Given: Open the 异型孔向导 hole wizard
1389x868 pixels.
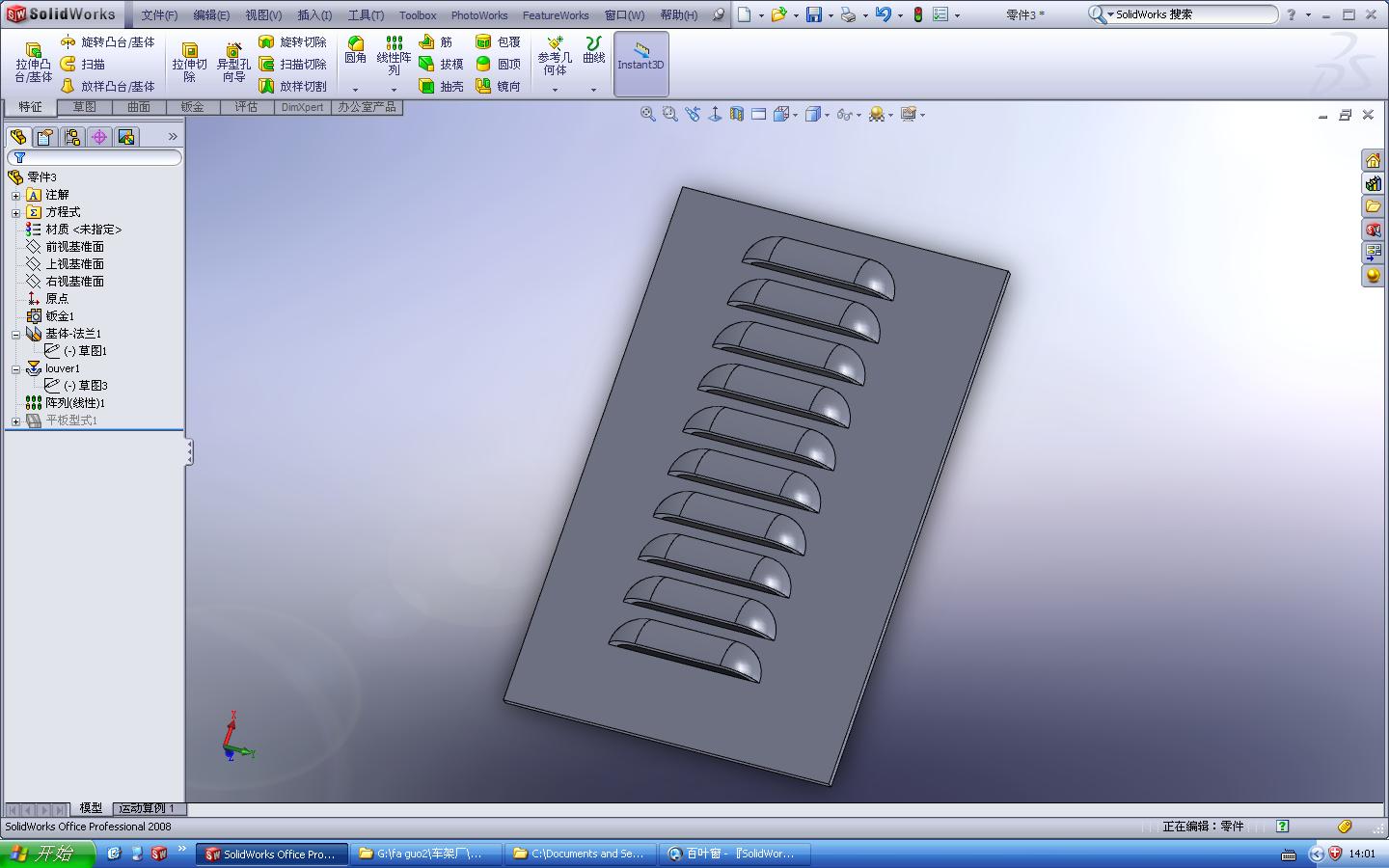Looking at the screenshot, I should (233, 64).
